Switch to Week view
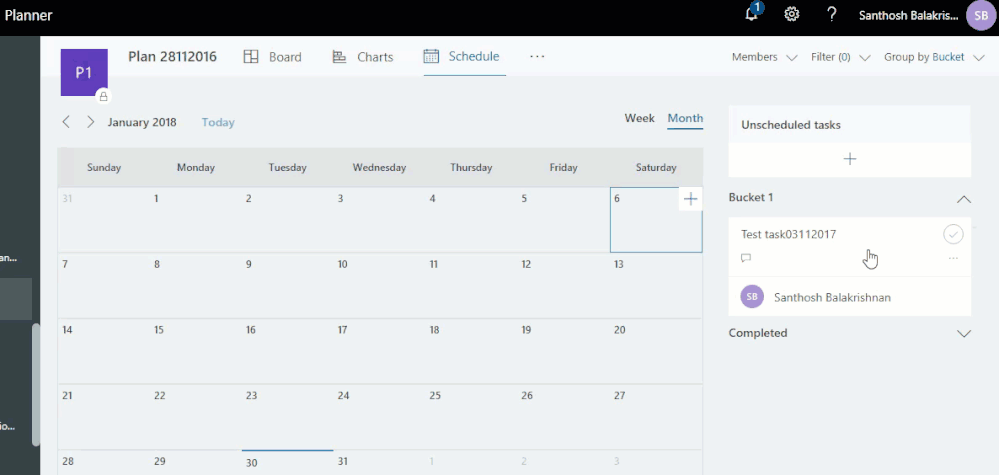Viewport: 999px width, 475px height. coord(639,118)
